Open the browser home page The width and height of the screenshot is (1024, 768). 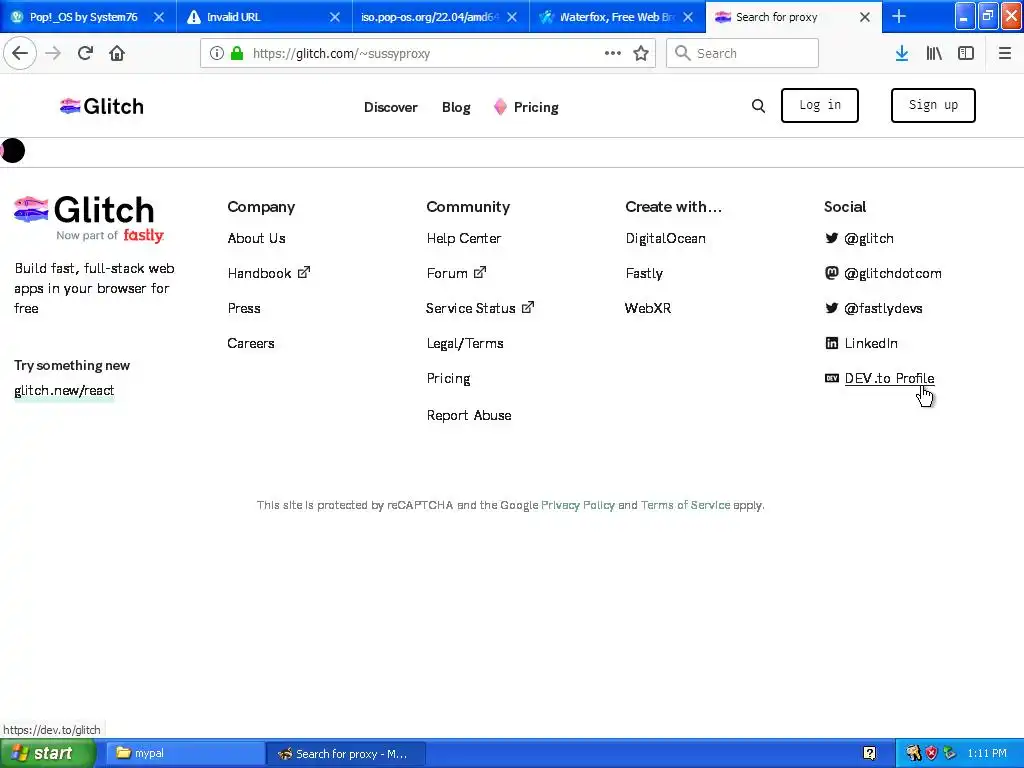[117, 53]
